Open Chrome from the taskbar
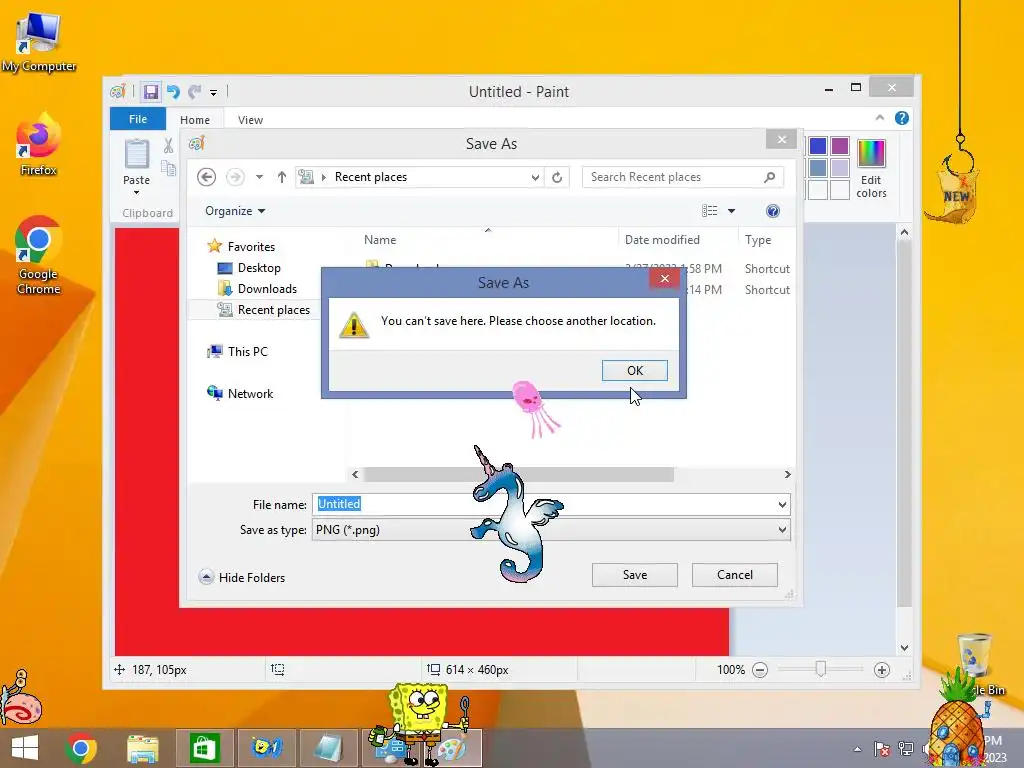 click(x=81, y=748)
